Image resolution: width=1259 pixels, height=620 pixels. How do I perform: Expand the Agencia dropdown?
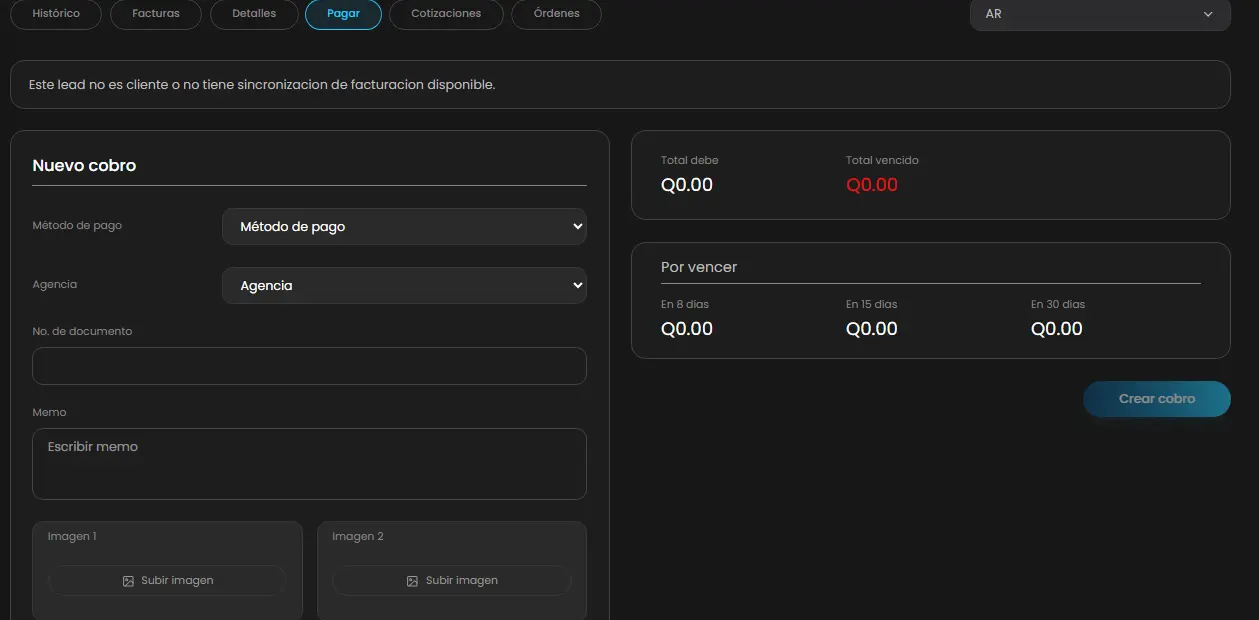pos(404,285)
